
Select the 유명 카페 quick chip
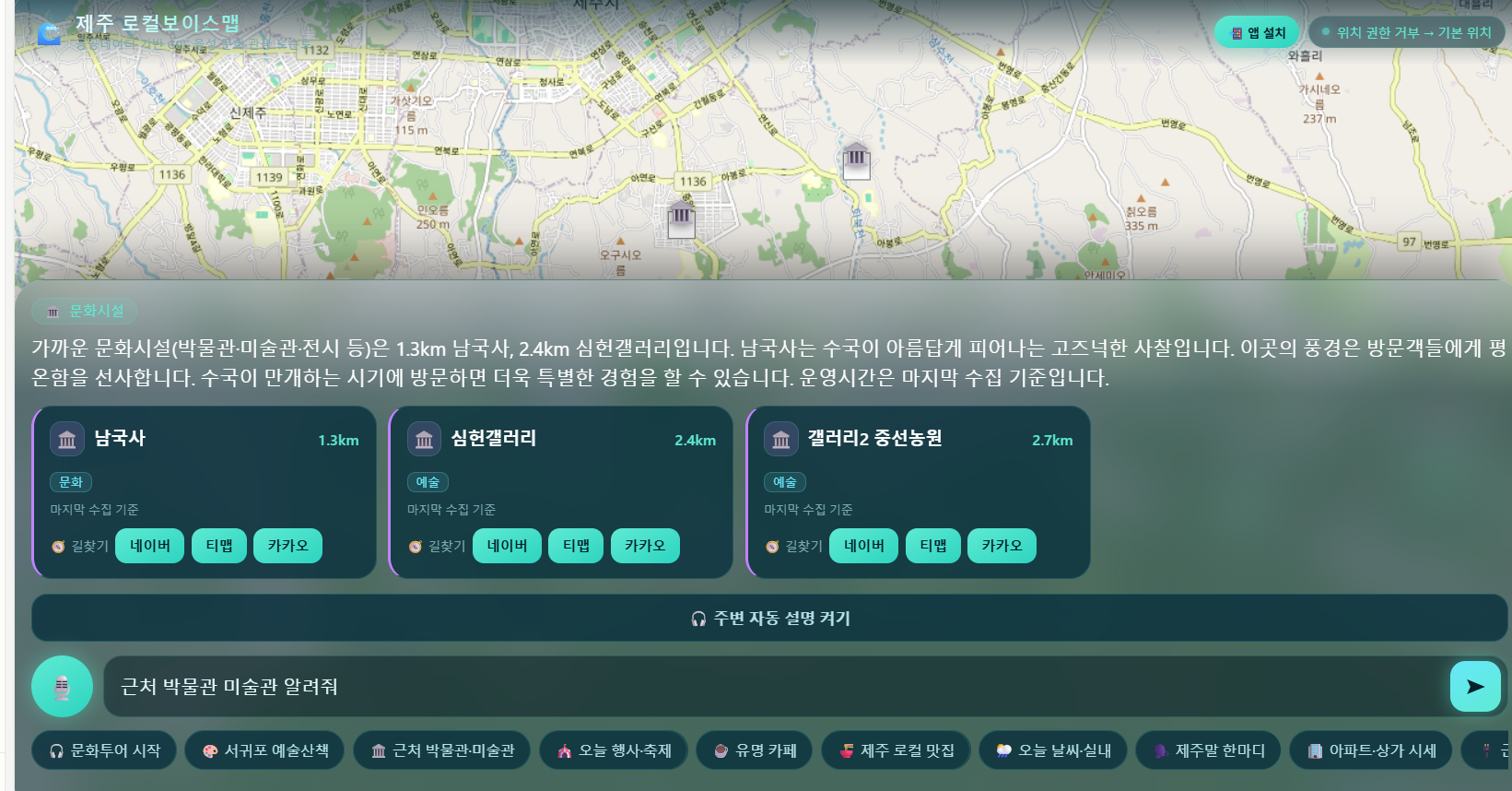[x=754, y=750]
